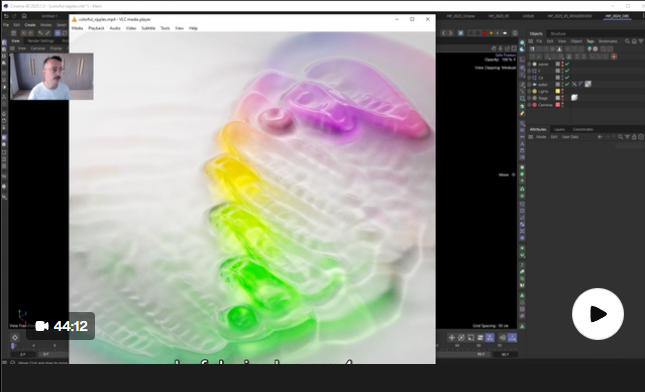Click the light gray layer swatch on Stage row
645x392 pixels.
click(558, 98)
